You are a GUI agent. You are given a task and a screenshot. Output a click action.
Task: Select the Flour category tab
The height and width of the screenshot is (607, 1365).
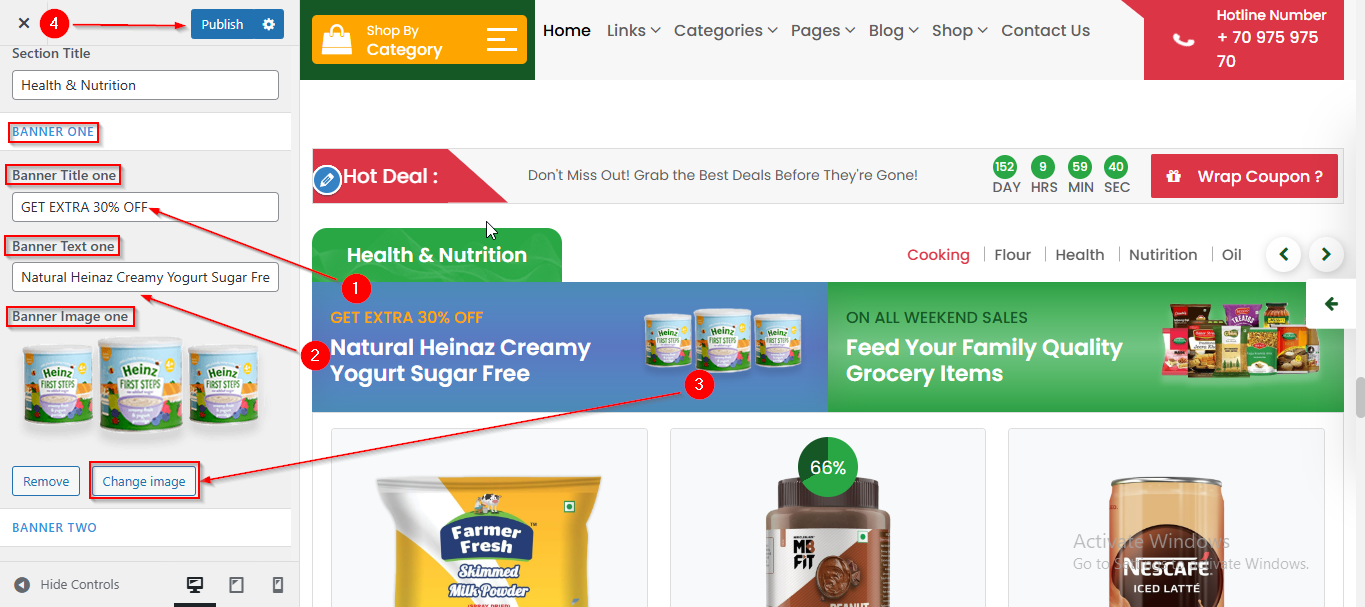[x=1012, y=255]
